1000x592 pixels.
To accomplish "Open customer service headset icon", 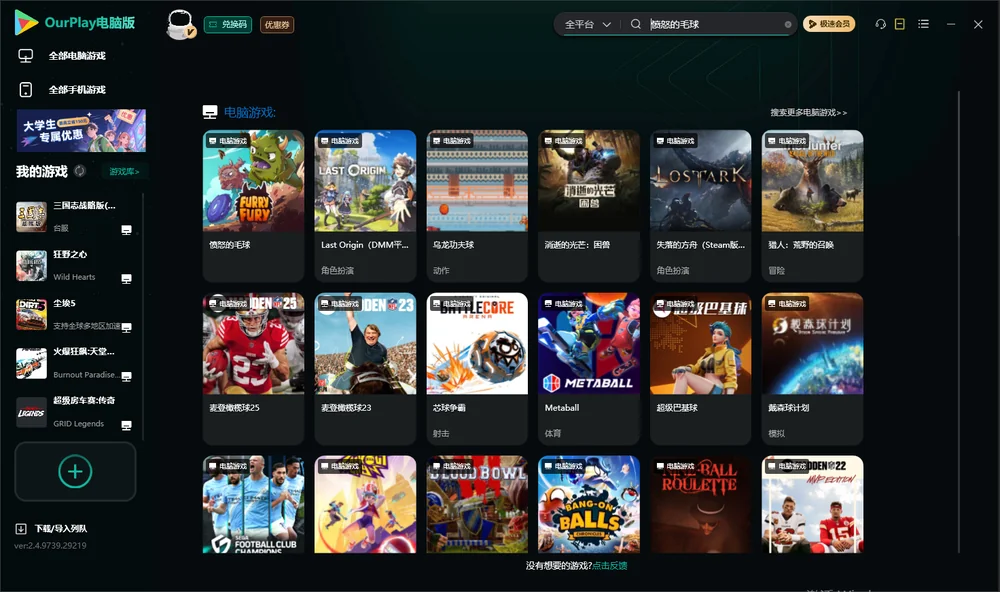I will (881, 24).
